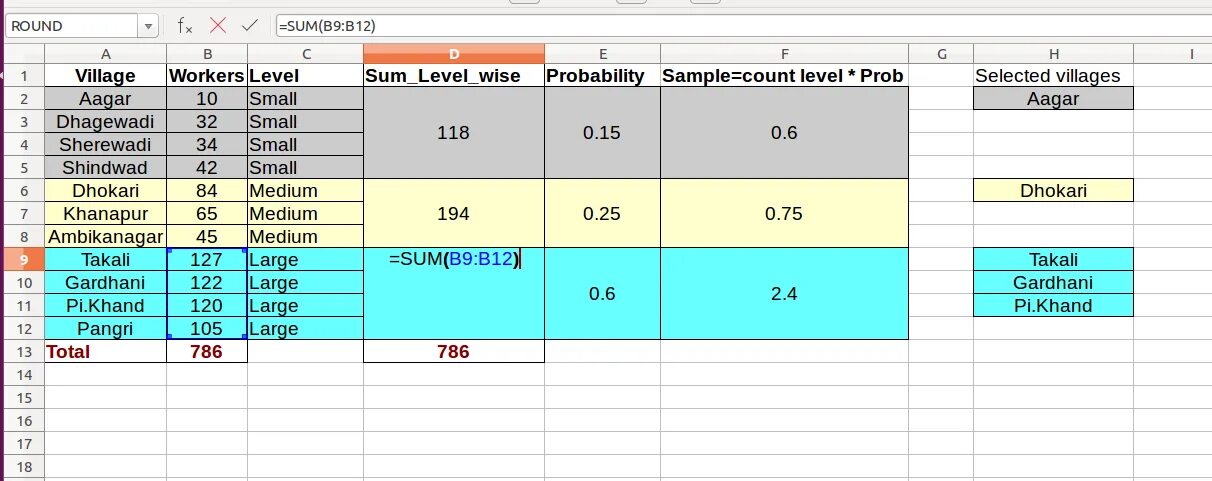Click sample cell 0.6 in column F
The height and width of the screenshot is (481, 1212).
tap(784, 133)
